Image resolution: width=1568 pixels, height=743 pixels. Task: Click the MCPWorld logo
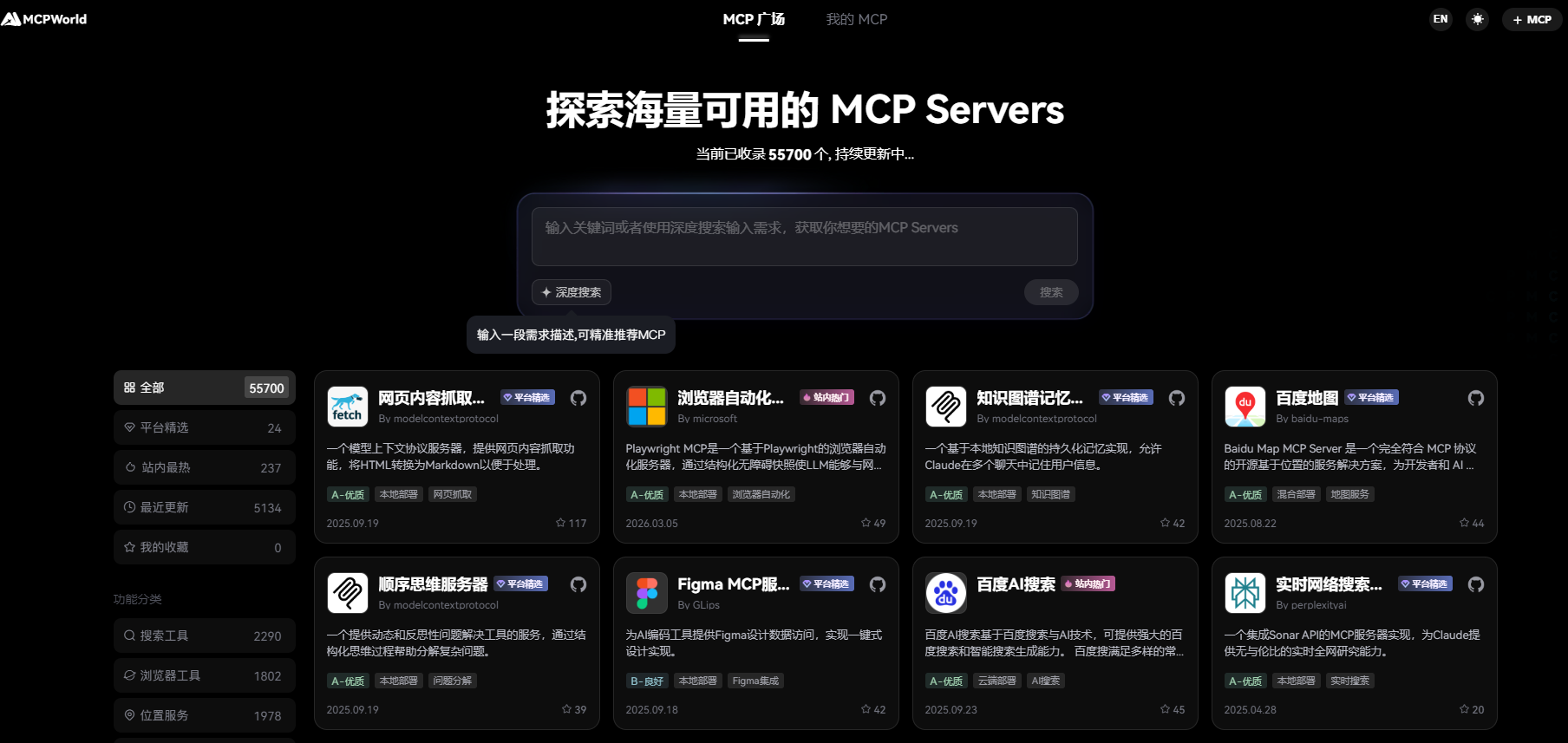44,19
